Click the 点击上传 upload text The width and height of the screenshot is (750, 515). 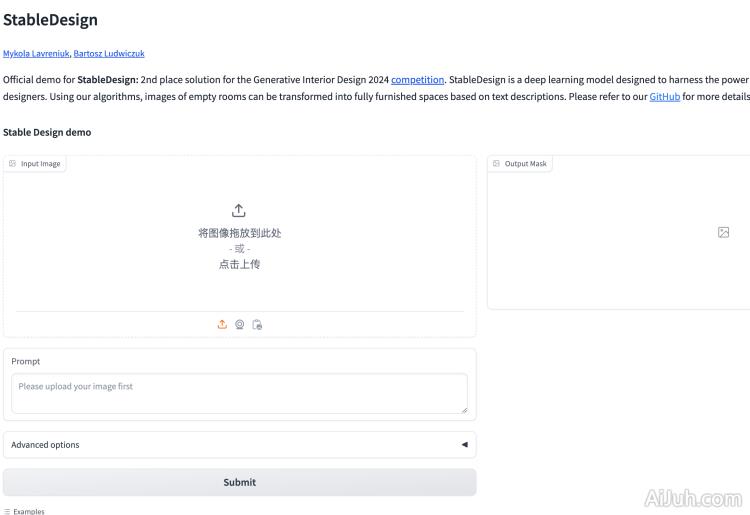(239, 265)
